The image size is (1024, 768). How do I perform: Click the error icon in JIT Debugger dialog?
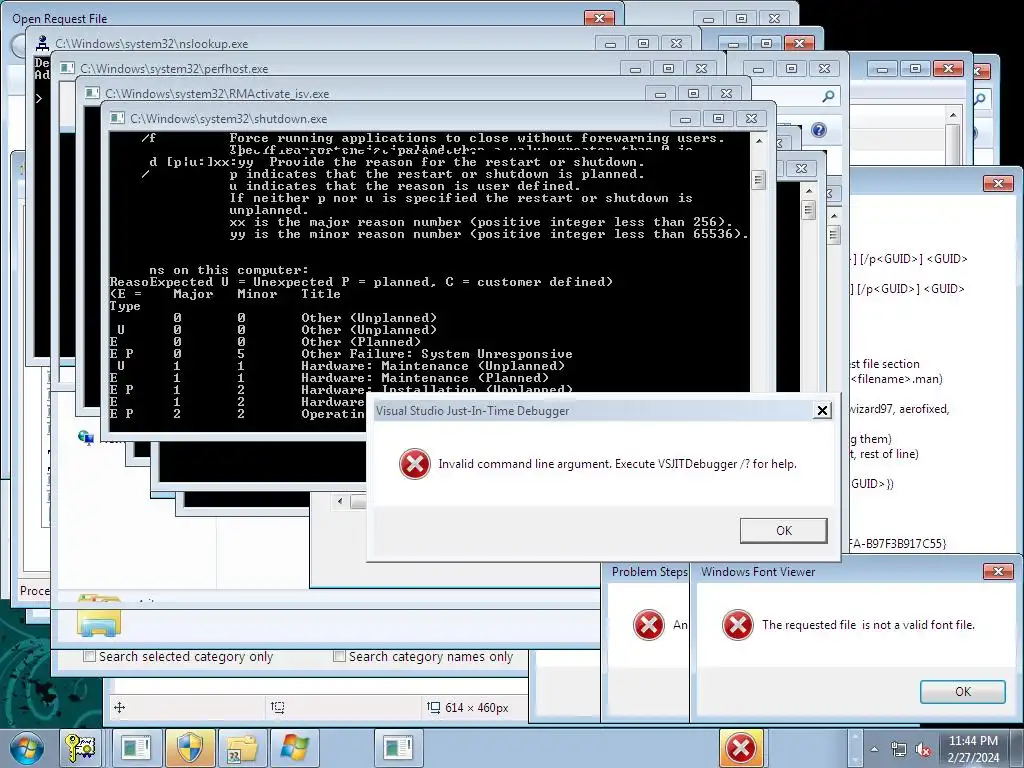[x=415, y=464]
